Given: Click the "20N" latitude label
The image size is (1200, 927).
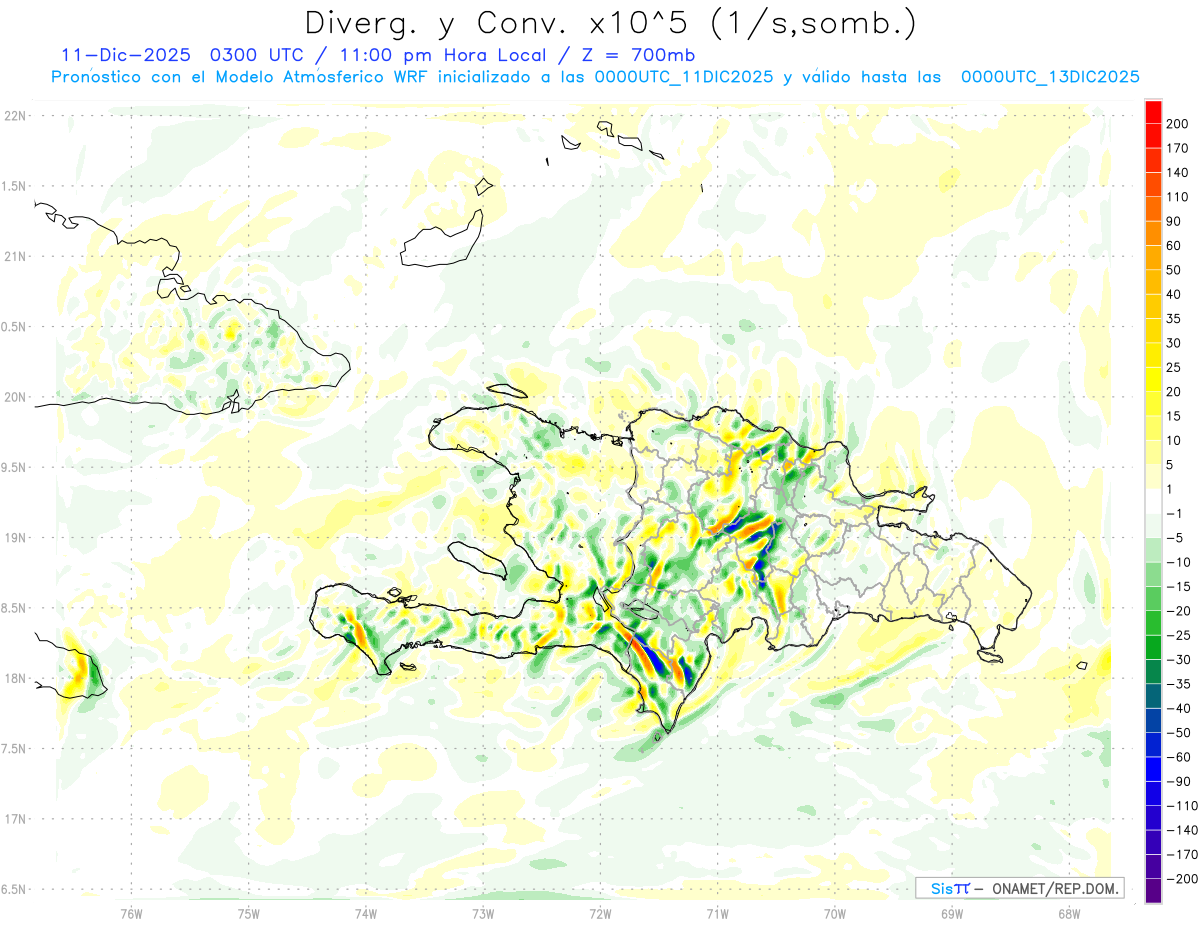Looking at the screenshot, I should 14,397.
